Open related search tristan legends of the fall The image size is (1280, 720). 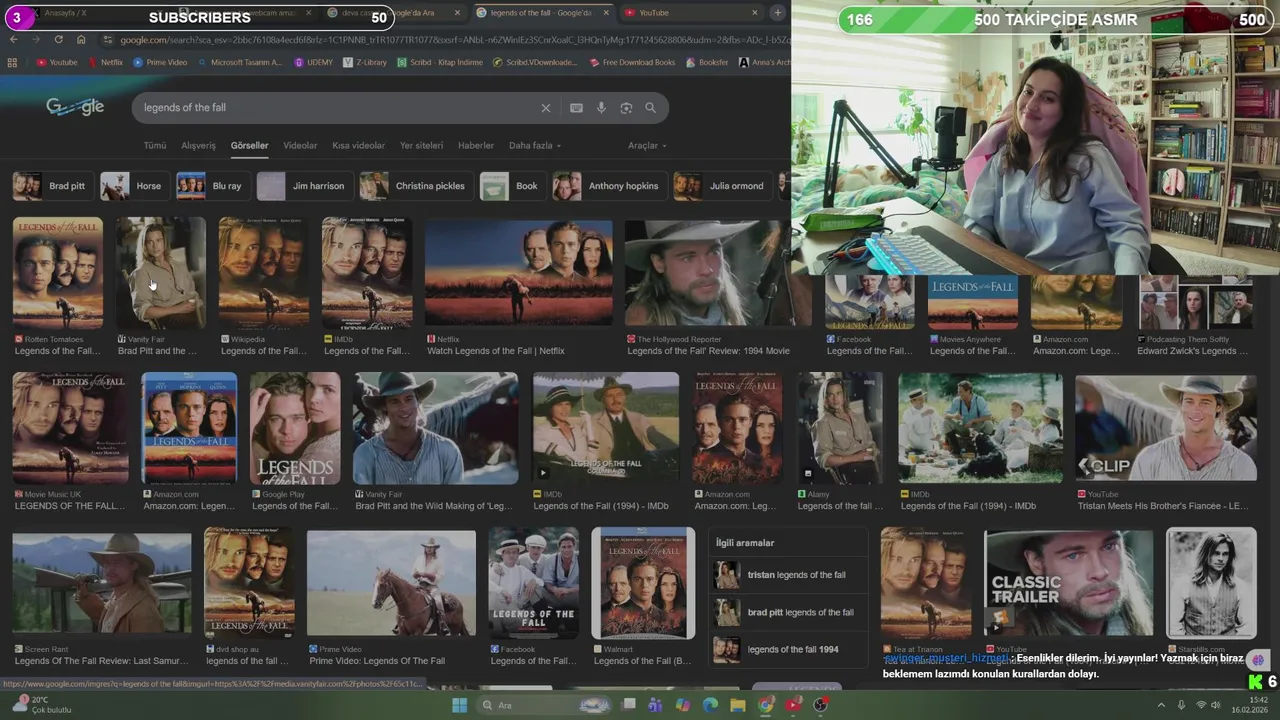tap(788, 575)
